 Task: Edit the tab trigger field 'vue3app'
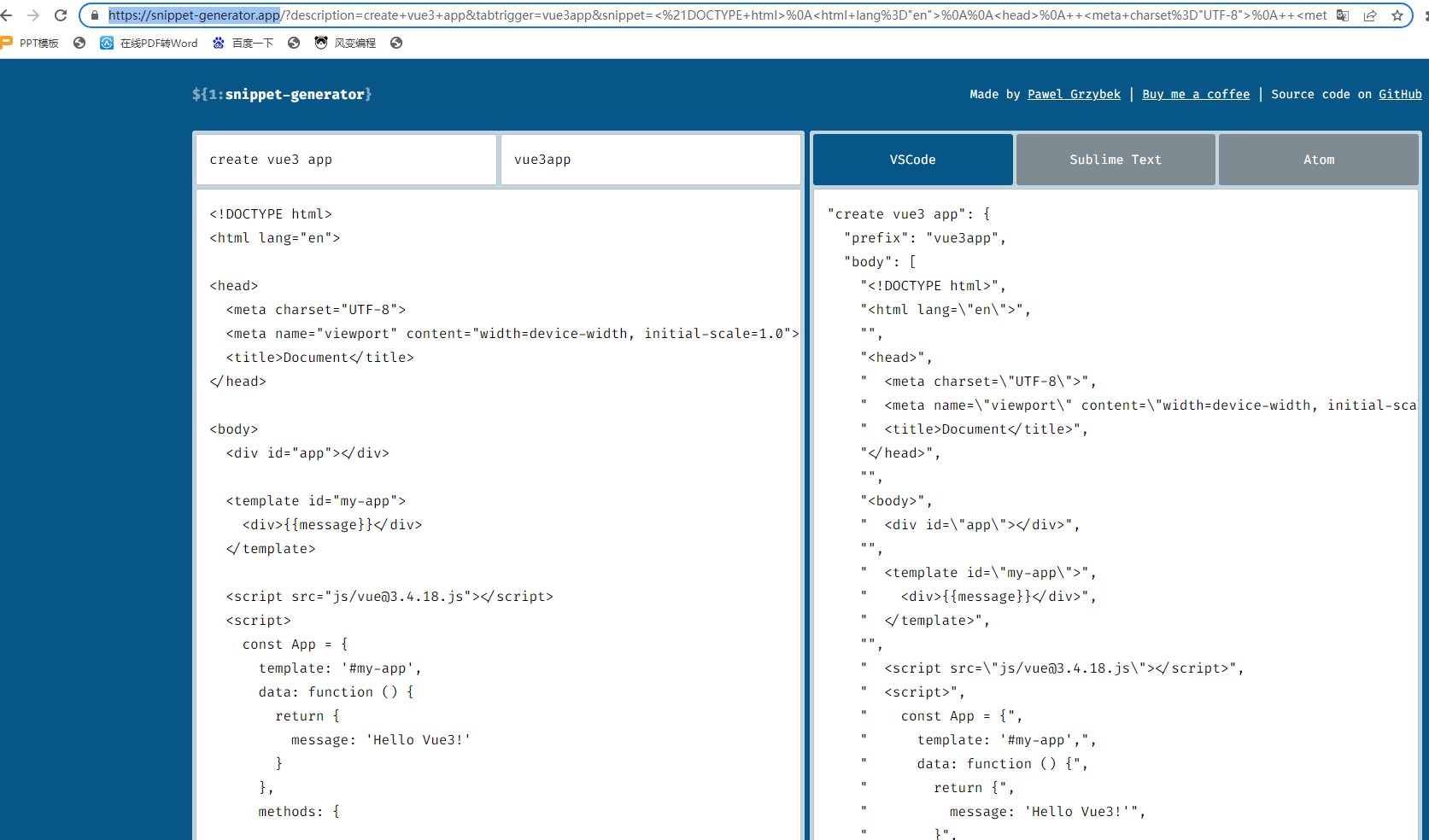(650, 160)
